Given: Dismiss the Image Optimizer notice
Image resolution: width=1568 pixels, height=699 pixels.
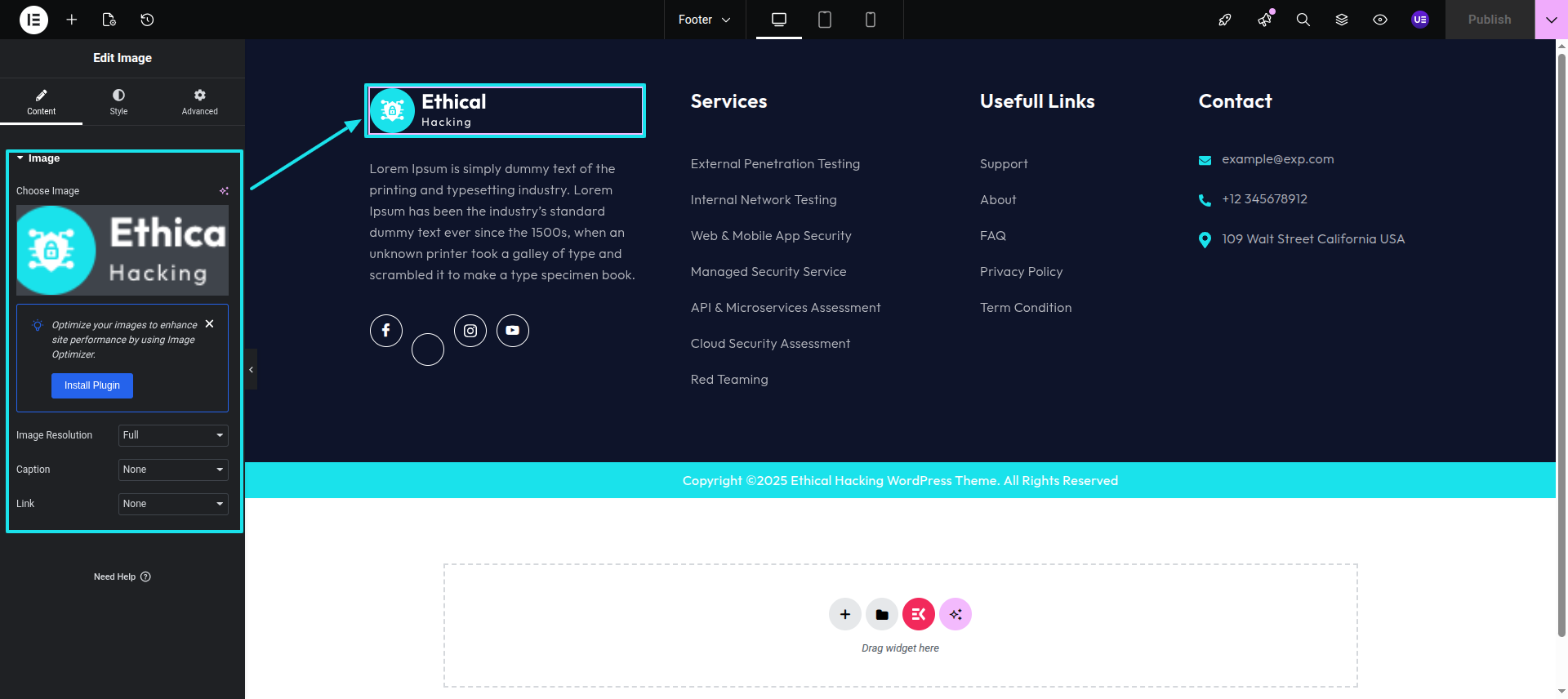Looking at the screenshot, I should [210, 324].
